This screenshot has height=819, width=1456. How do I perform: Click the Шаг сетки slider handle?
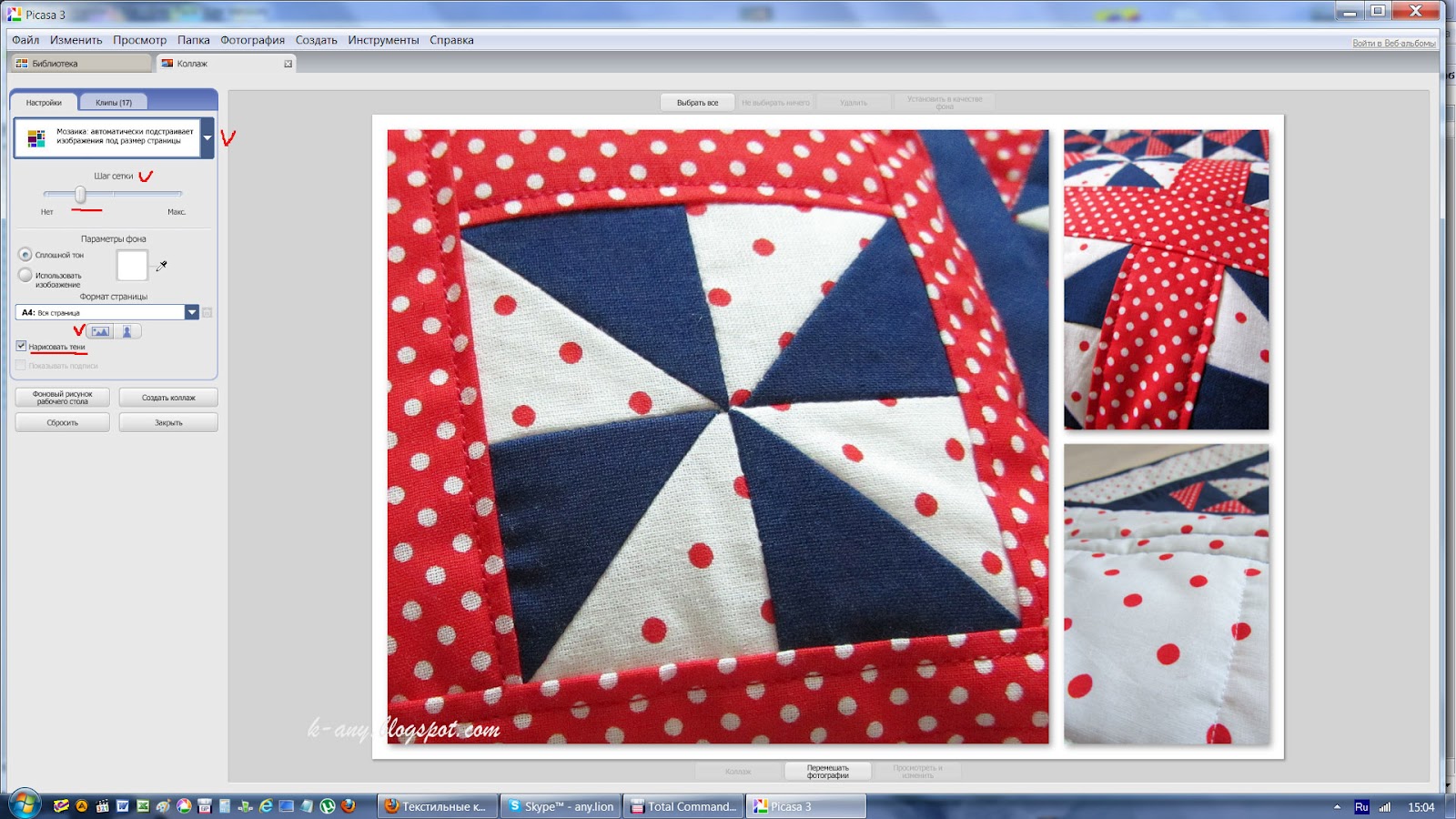pos(80,194)
